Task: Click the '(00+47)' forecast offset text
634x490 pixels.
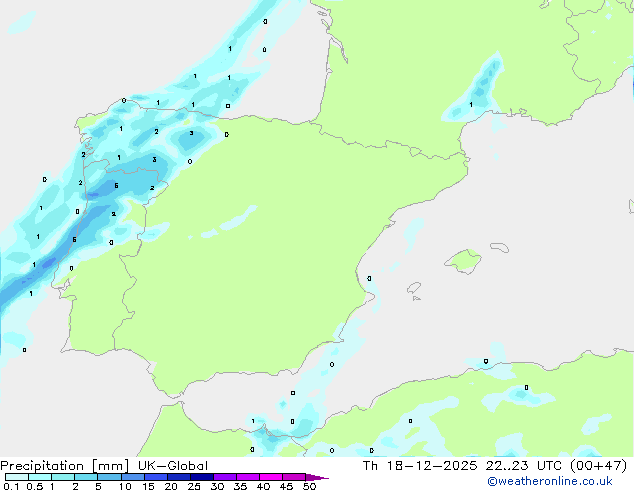Action: (598, 466)
